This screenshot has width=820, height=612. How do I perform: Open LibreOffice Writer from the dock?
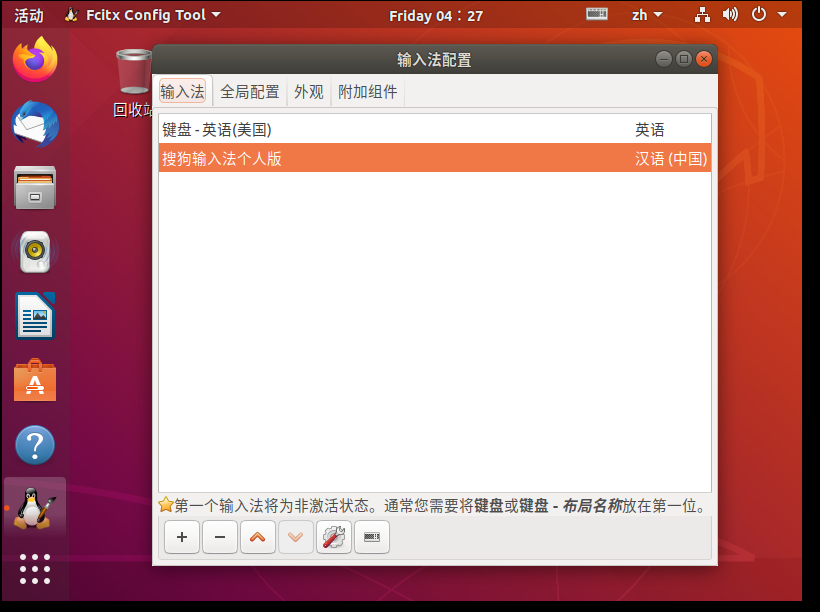point(35,316)
